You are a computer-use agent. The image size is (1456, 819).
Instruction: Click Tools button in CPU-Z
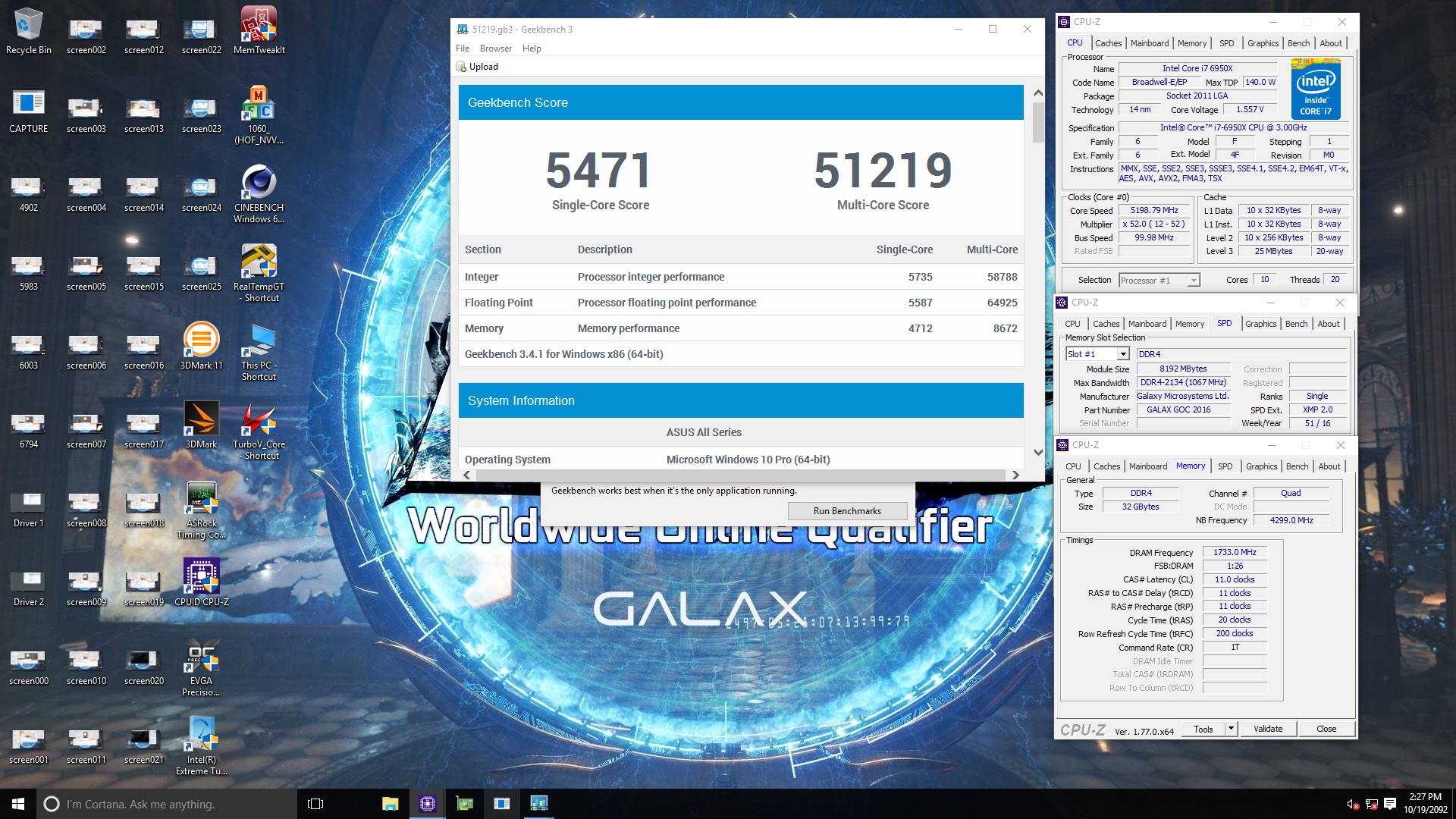click(x=1203, y=729)
